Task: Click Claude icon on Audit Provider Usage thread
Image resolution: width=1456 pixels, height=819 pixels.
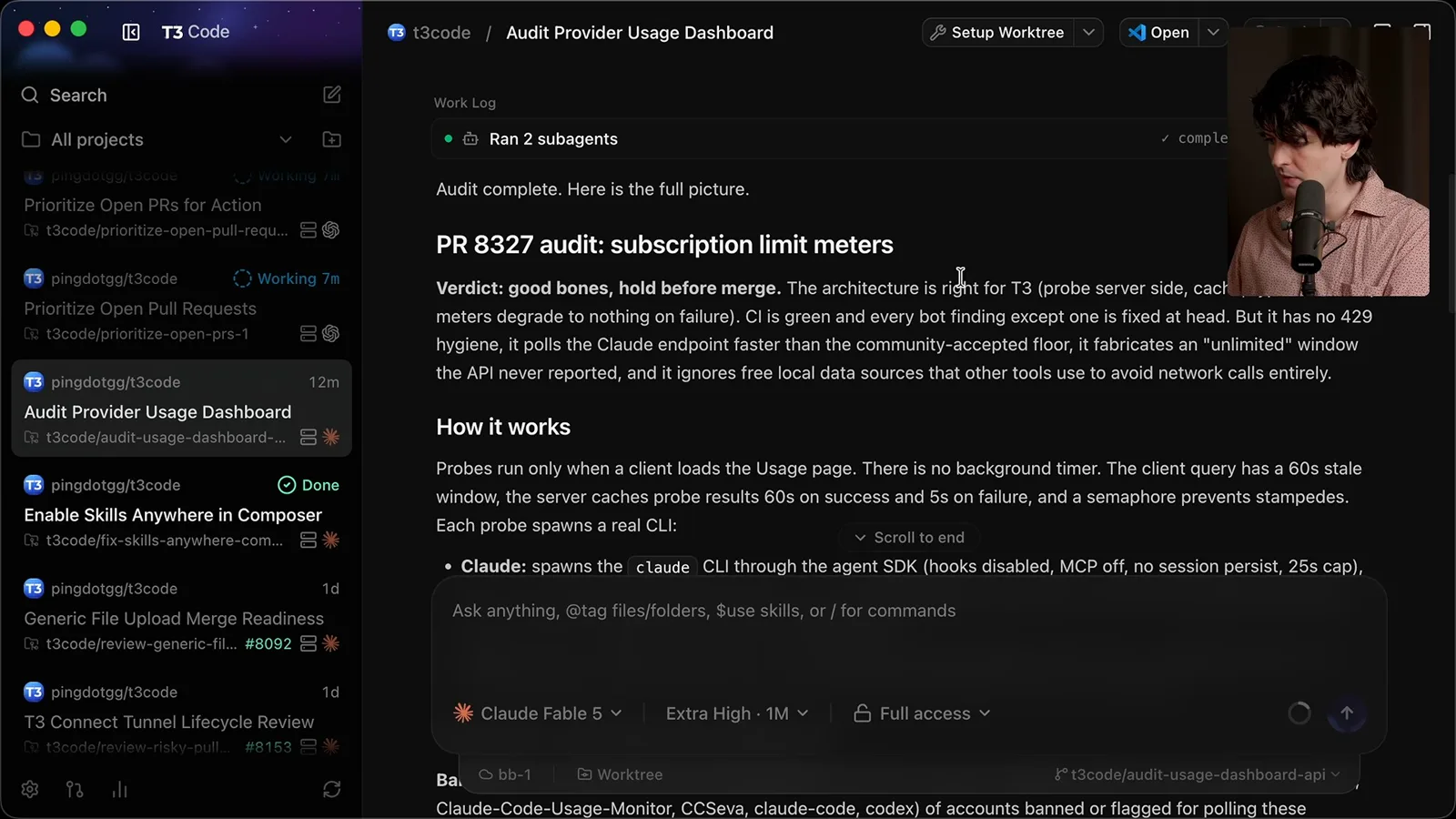Action: [x=331, y=437]
